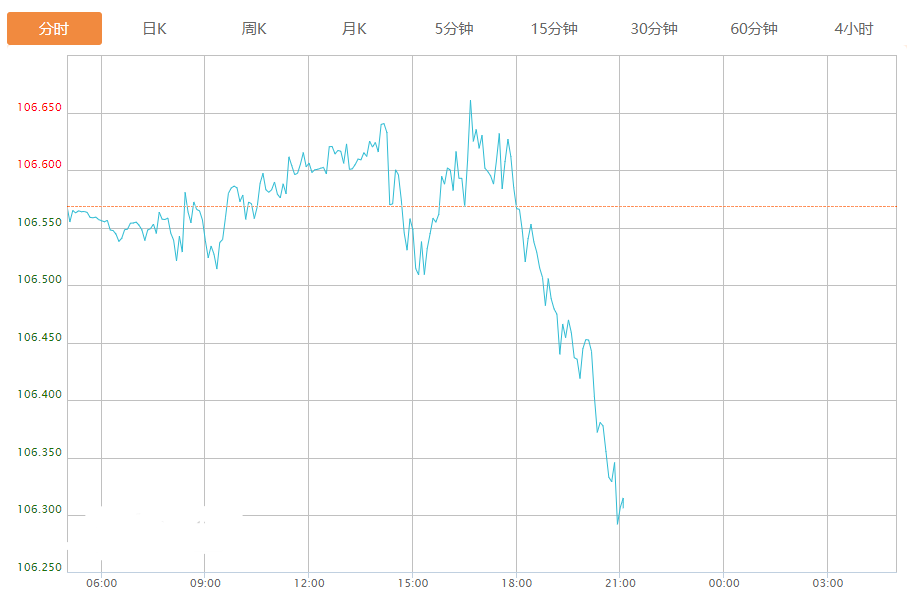Select the 5分钟 interval tab

(x=454, y=29)
